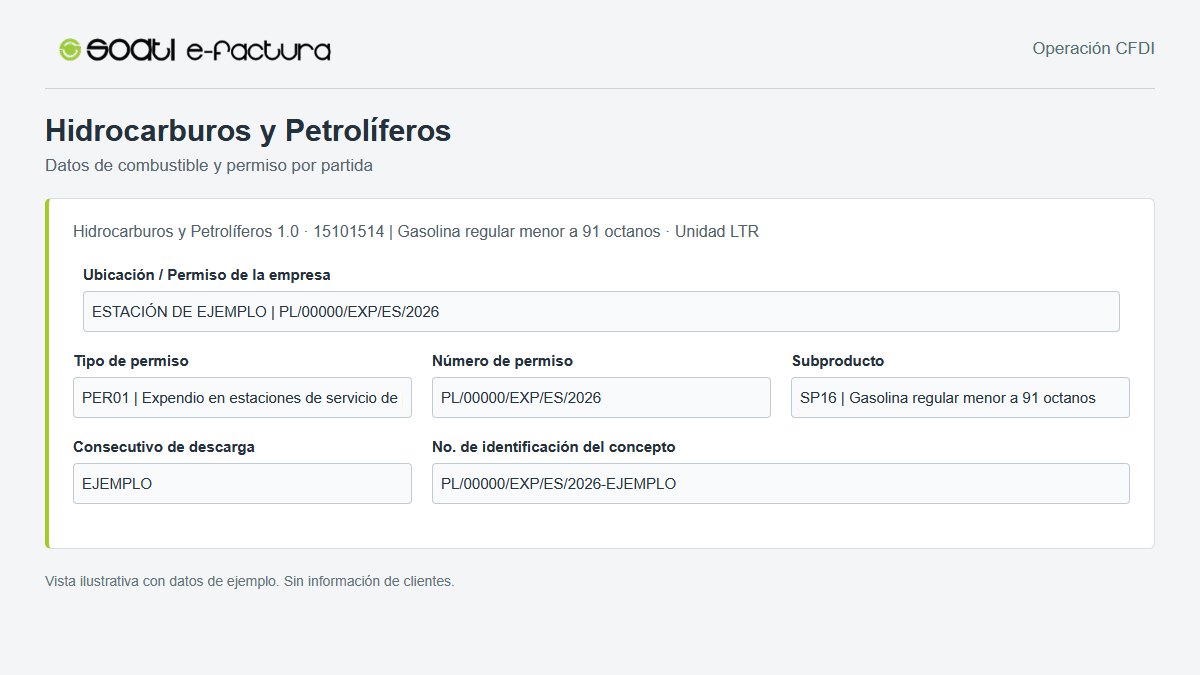The width and height of the screenshot is (1200, 675).
Task: Click the subtitle Datos de combustible y permiso por partida
Action: pos(209,166)
